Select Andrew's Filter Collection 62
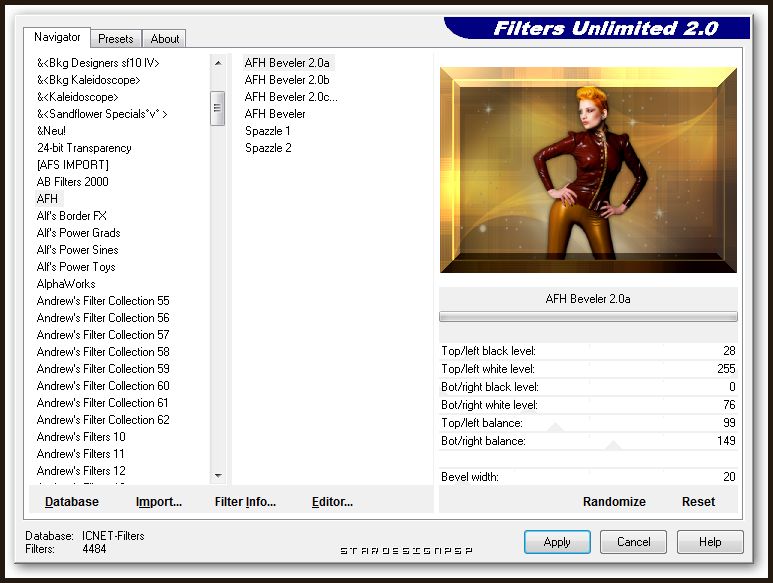773x583 pixels. coord(103,420)
